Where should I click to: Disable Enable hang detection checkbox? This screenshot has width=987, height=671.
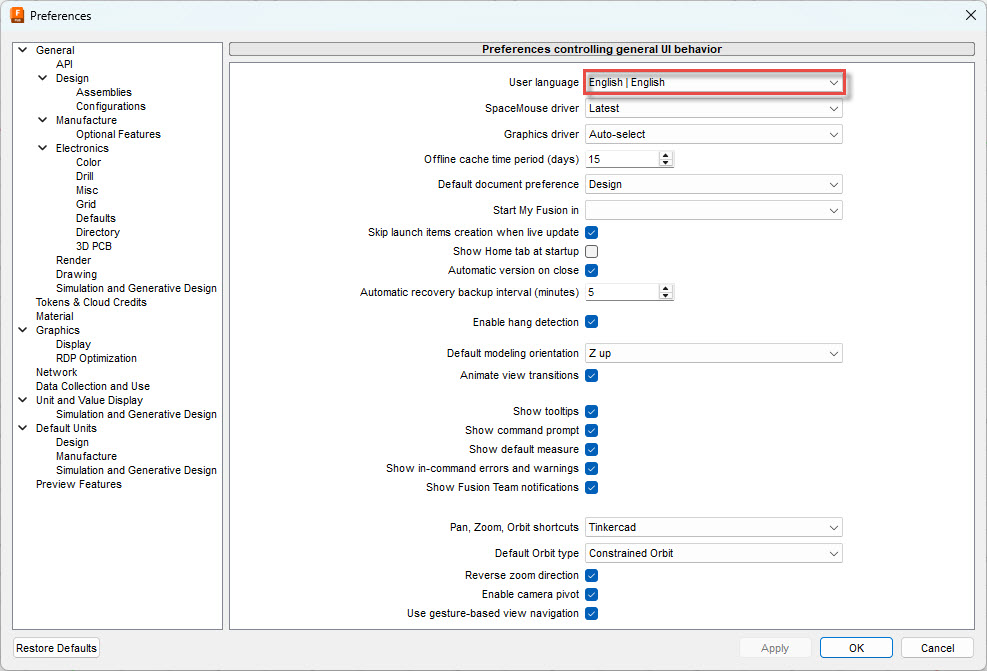coord(591,322)
